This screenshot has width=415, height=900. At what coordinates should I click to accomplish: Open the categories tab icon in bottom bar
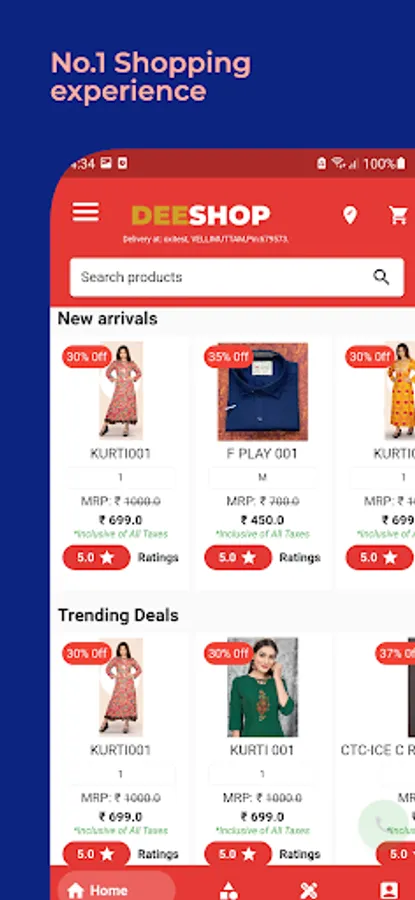click(229, 890)
